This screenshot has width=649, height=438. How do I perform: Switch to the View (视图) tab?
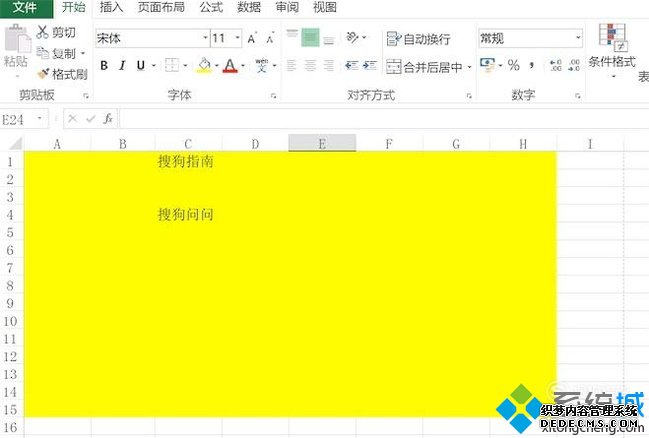click(x=324, y=7)
